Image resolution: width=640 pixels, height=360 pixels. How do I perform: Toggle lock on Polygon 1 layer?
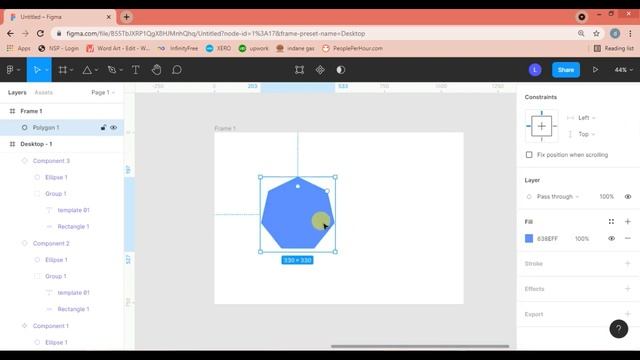(103, 128)
